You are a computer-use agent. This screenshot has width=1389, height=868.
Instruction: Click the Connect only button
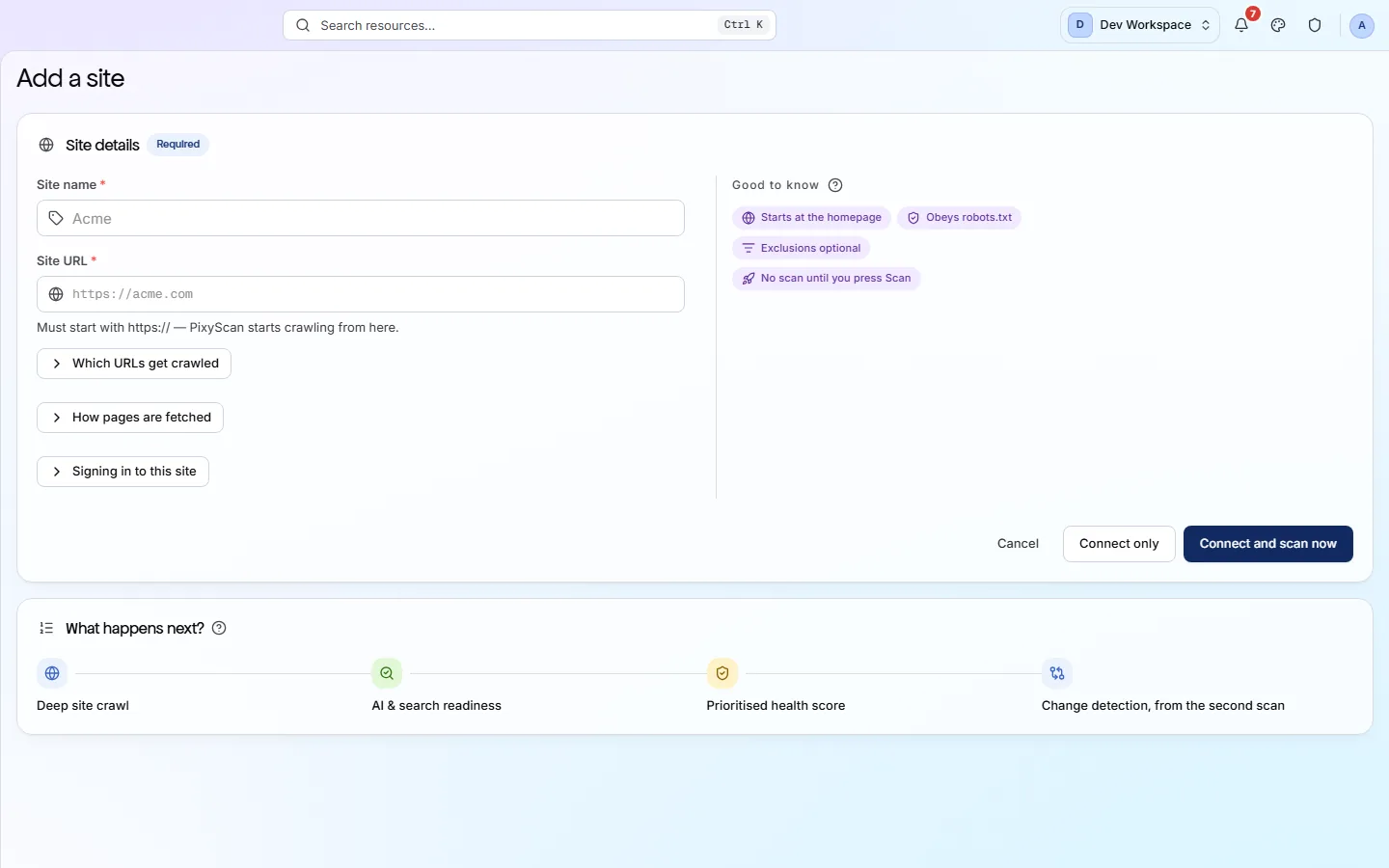1119,544
